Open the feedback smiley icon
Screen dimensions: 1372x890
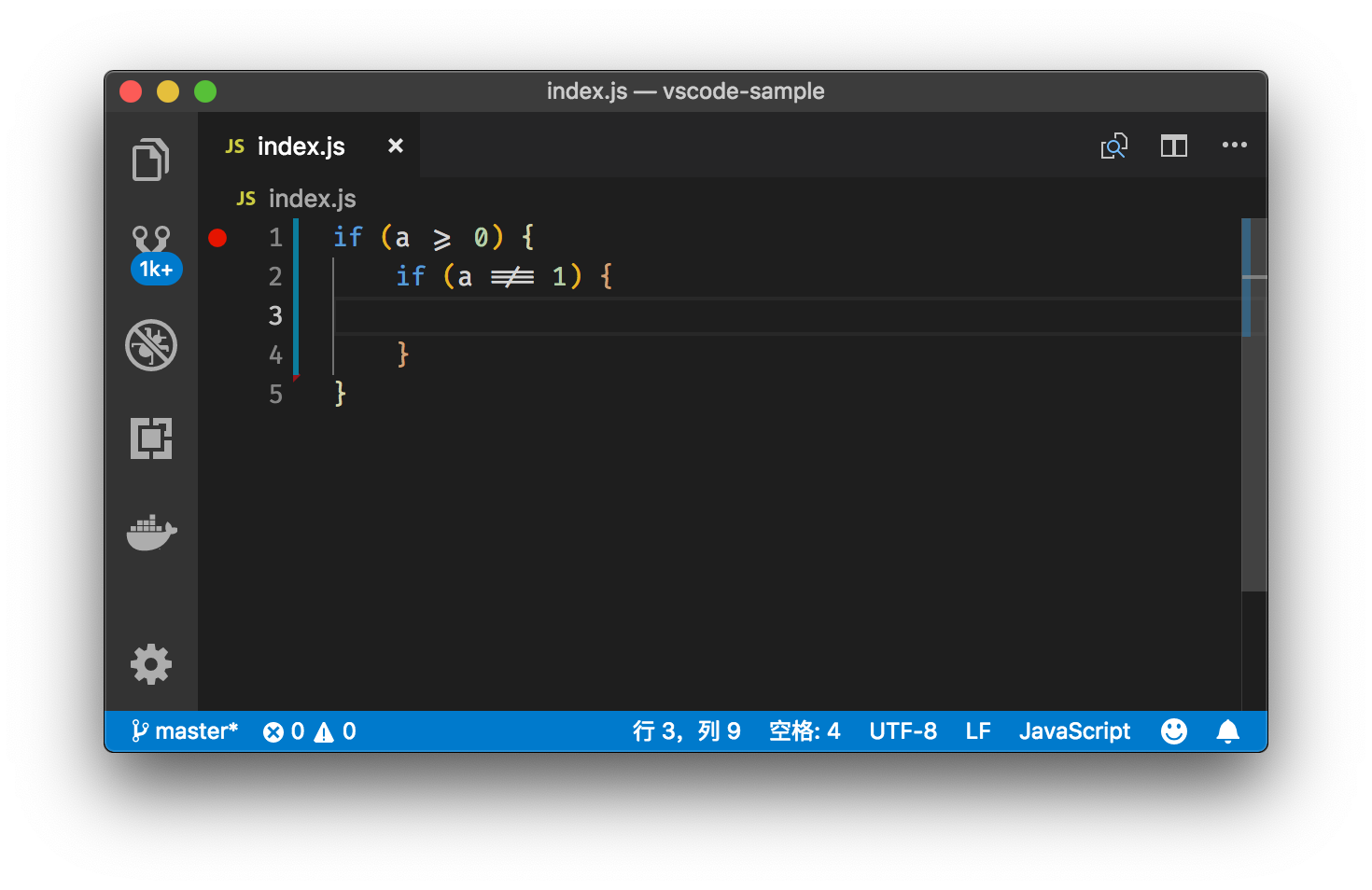pos(1174,731)
